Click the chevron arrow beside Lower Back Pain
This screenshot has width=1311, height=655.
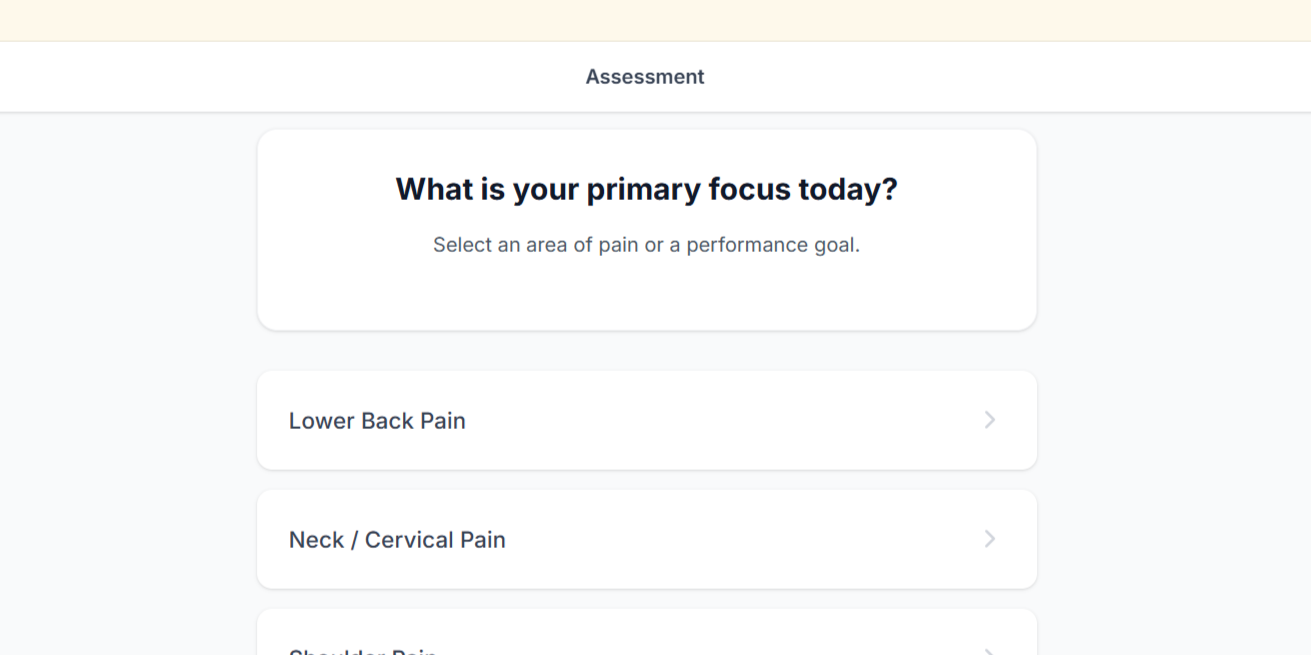(989, 420)
